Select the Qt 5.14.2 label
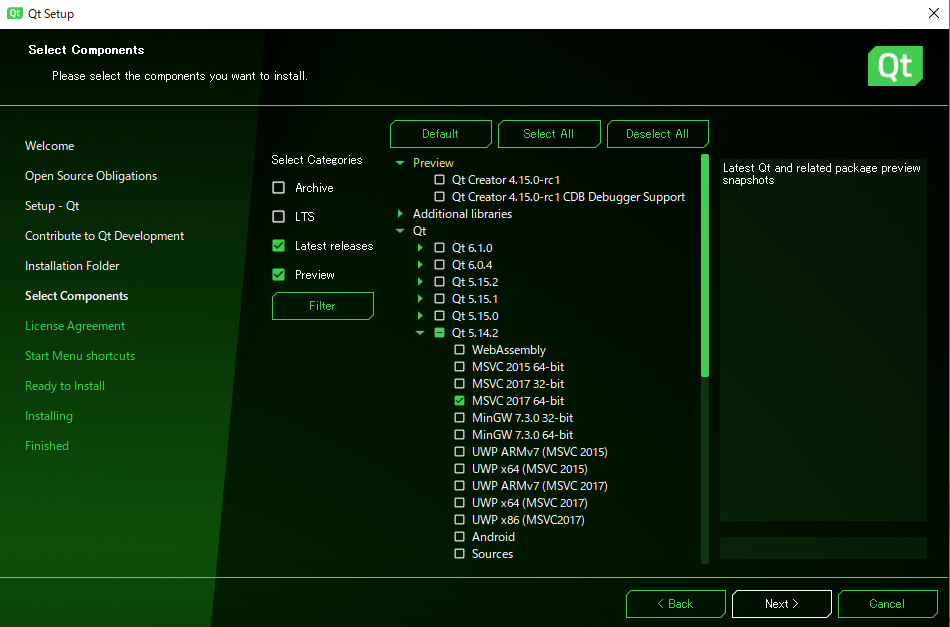 pyautogui.click(x=475, y=333)
